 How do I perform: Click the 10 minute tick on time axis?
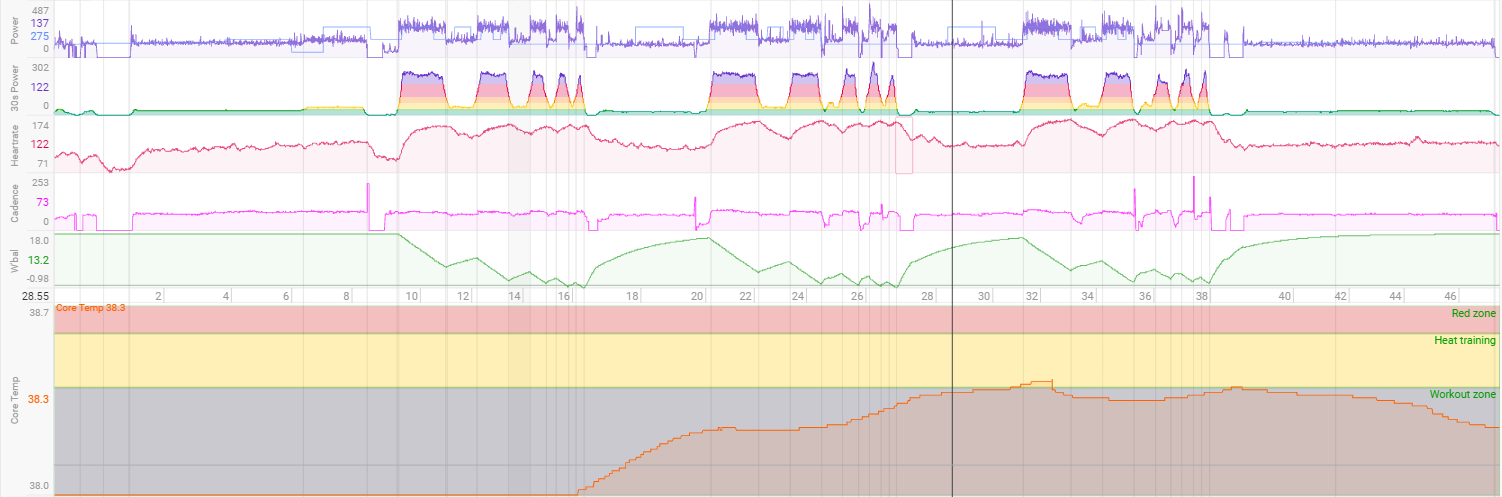coord(411,297)
